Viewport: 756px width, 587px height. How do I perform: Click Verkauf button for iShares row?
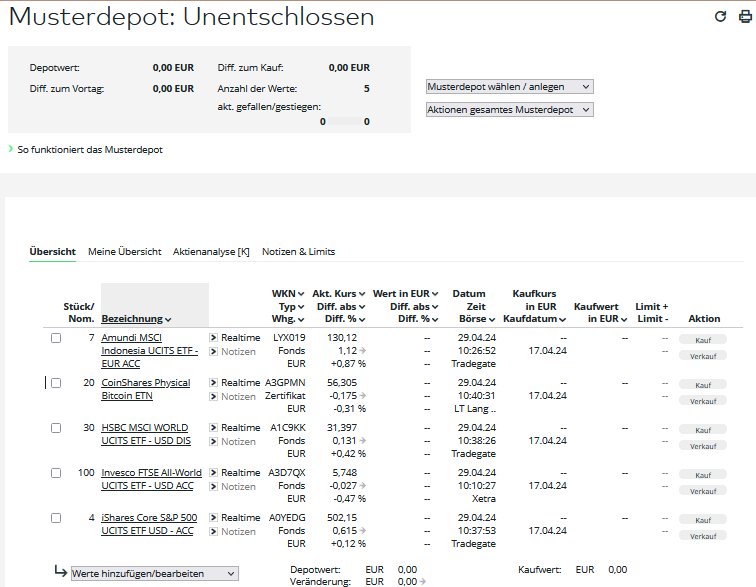tap(703, 536)
